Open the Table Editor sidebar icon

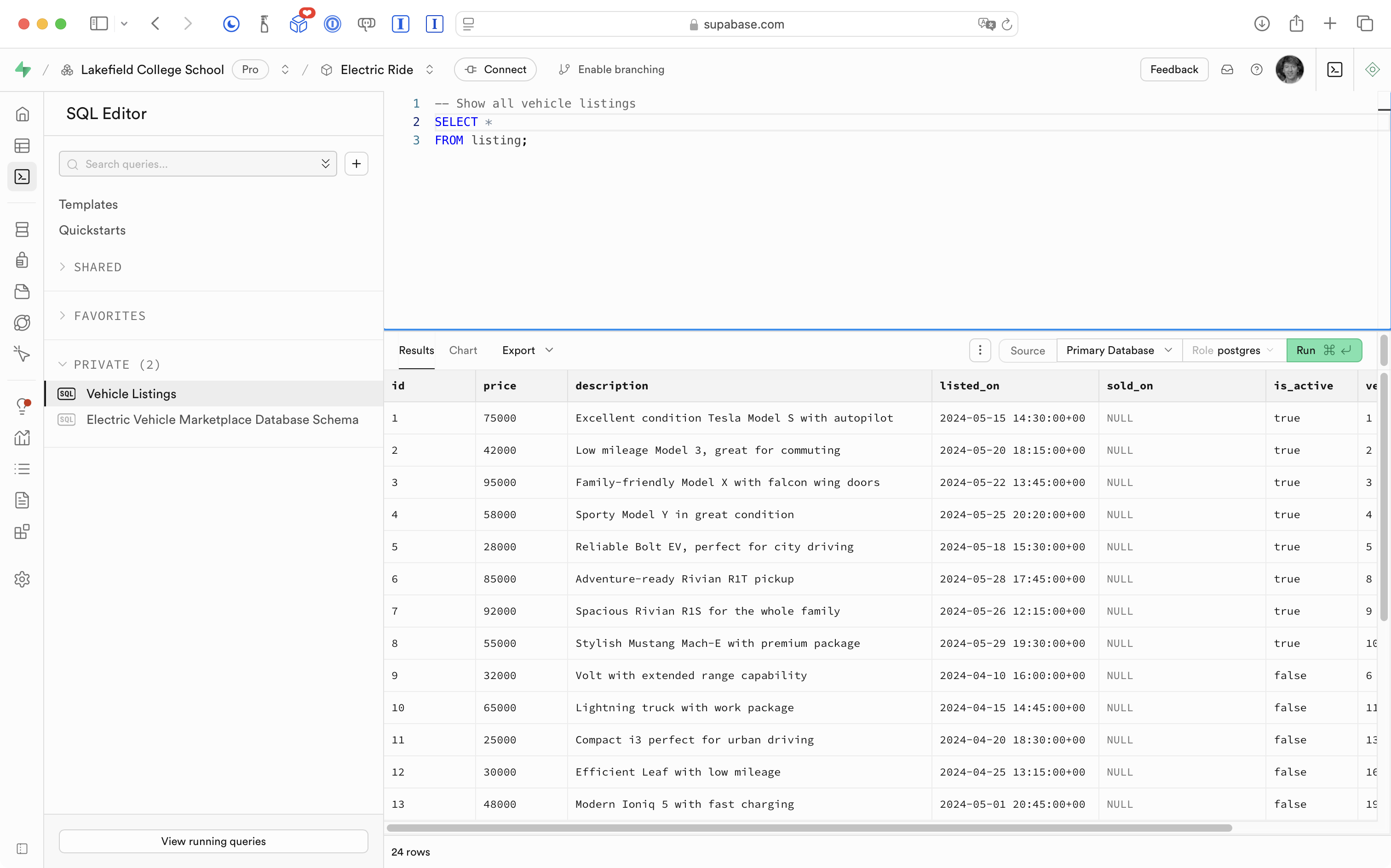point(22,146)
